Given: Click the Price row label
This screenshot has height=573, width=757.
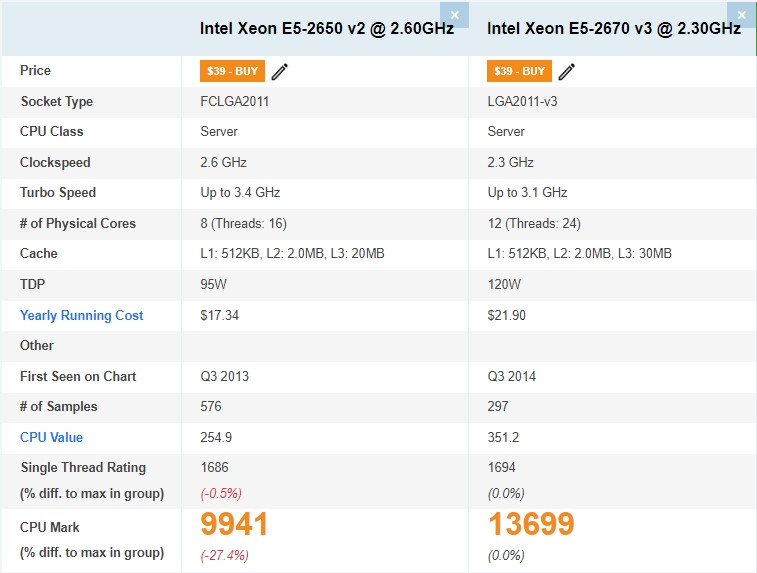Looking at the screenshot, I should point(35,70).
